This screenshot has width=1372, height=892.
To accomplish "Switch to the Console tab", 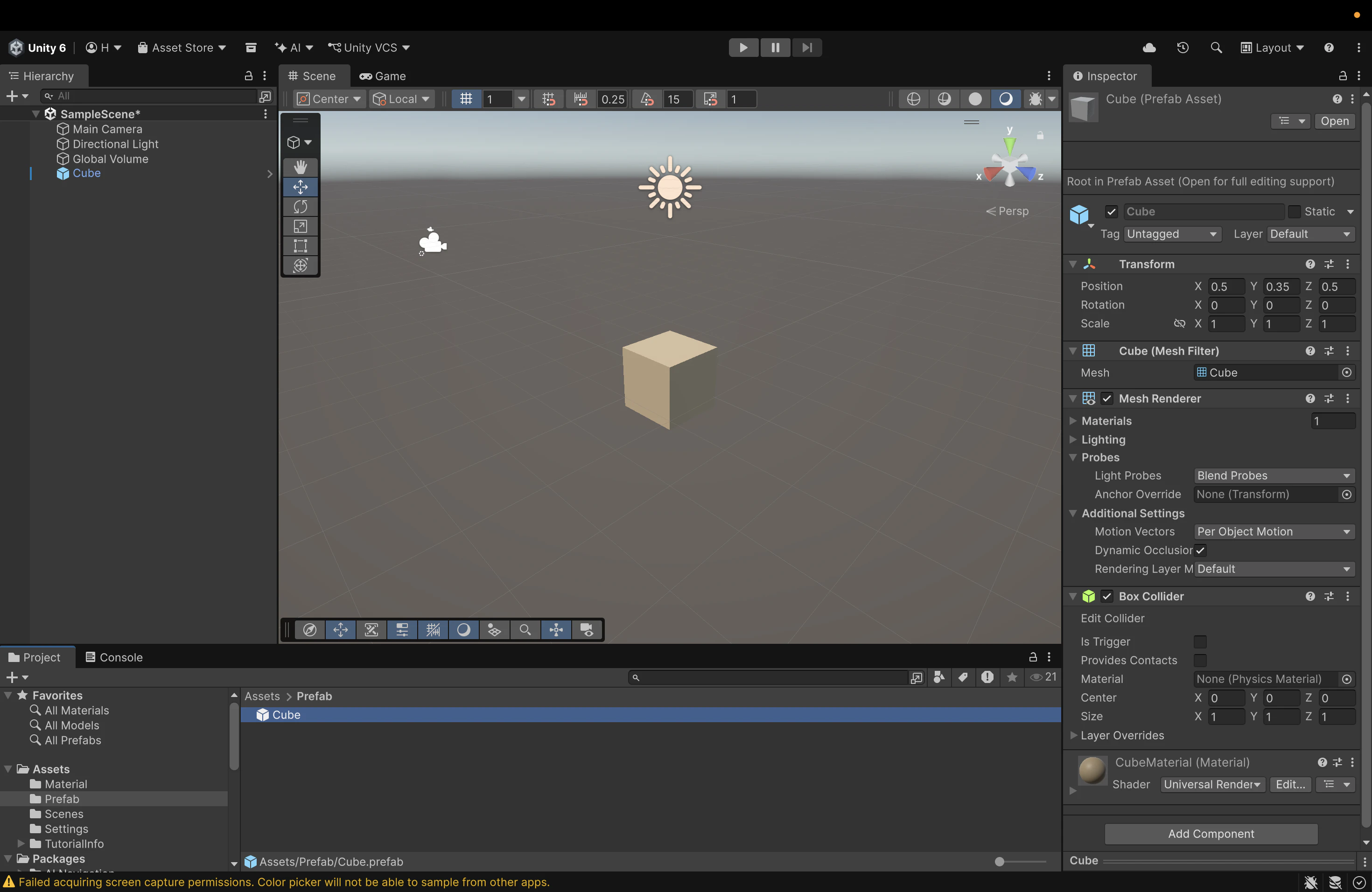I will [114, 657].
